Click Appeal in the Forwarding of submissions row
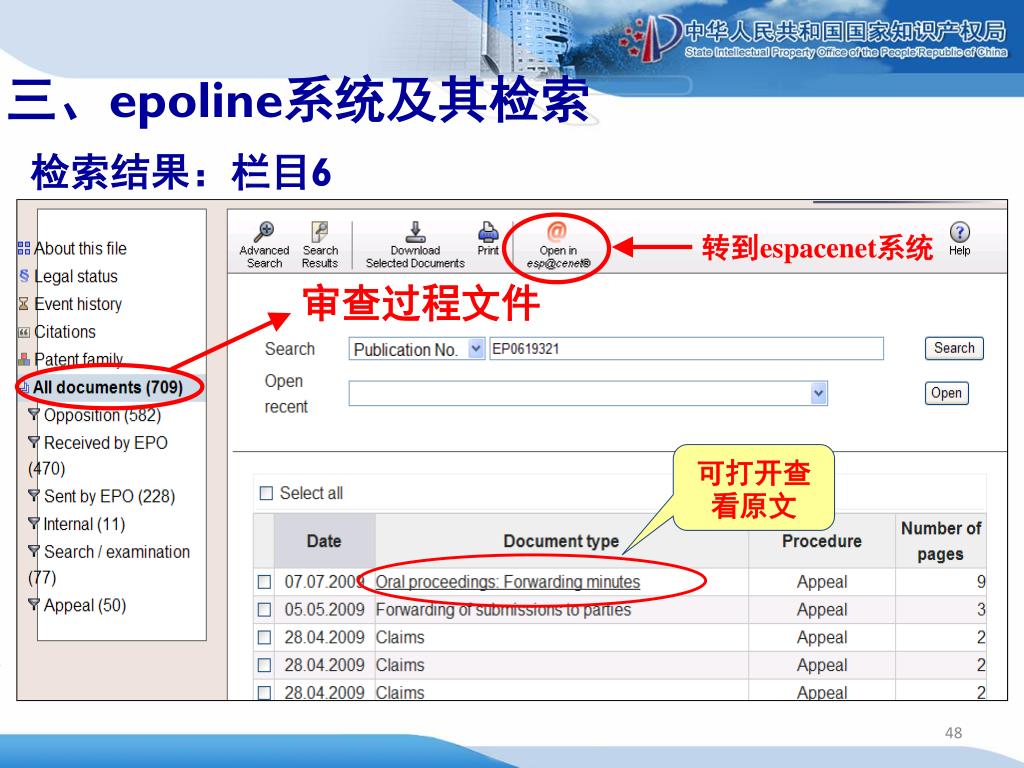The height and width of the screenshot is (768, 1024). click(x=822, y=610)
